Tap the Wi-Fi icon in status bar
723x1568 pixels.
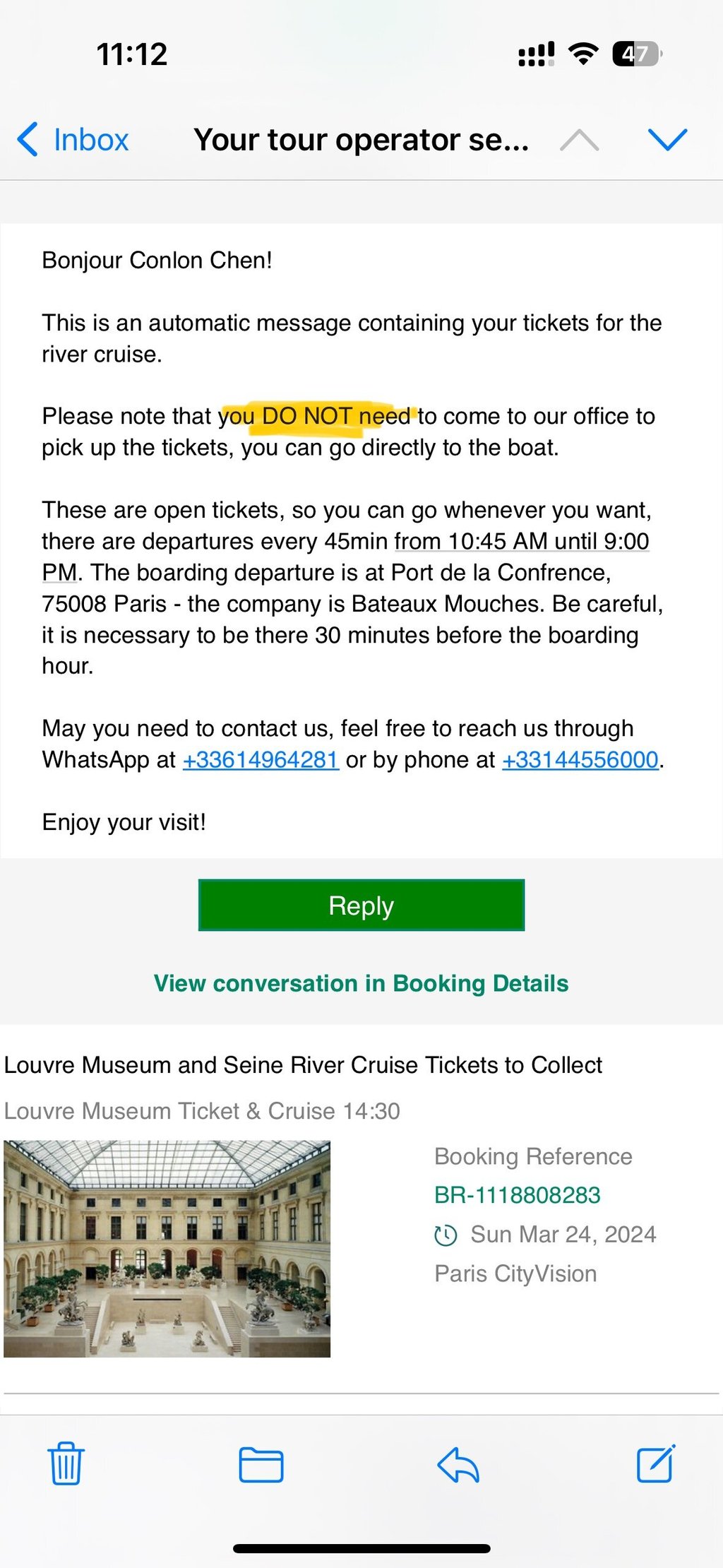583,54
